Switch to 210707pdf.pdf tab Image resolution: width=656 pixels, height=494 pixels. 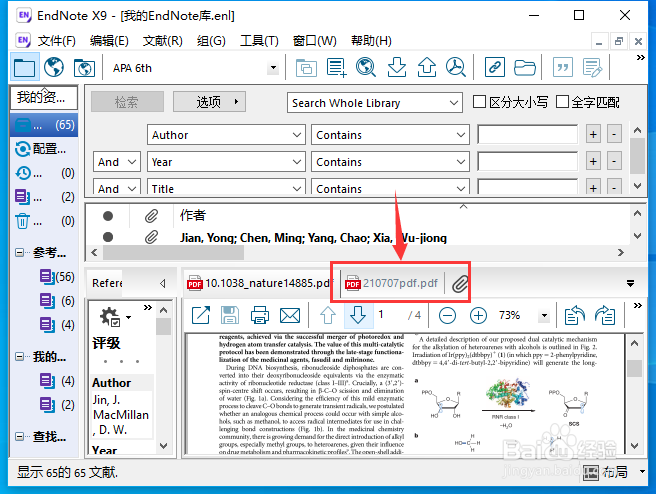click(x=391, y=283)
